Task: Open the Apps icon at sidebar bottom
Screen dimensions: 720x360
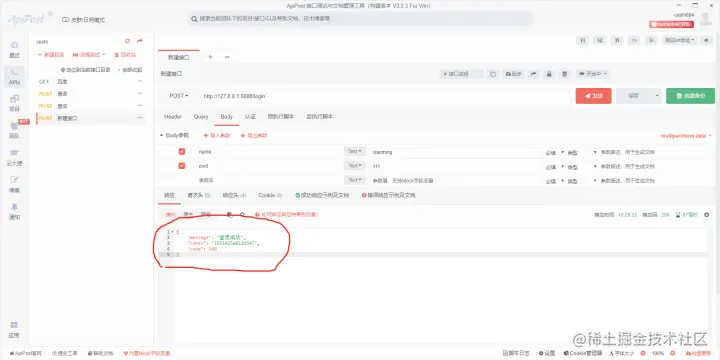Action: (x=14, y=330)
